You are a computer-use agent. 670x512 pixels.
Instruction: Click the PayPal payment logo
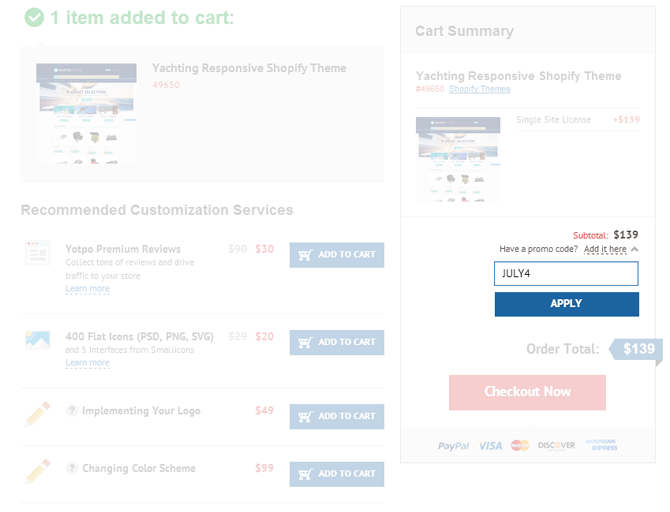click(453, 446)
